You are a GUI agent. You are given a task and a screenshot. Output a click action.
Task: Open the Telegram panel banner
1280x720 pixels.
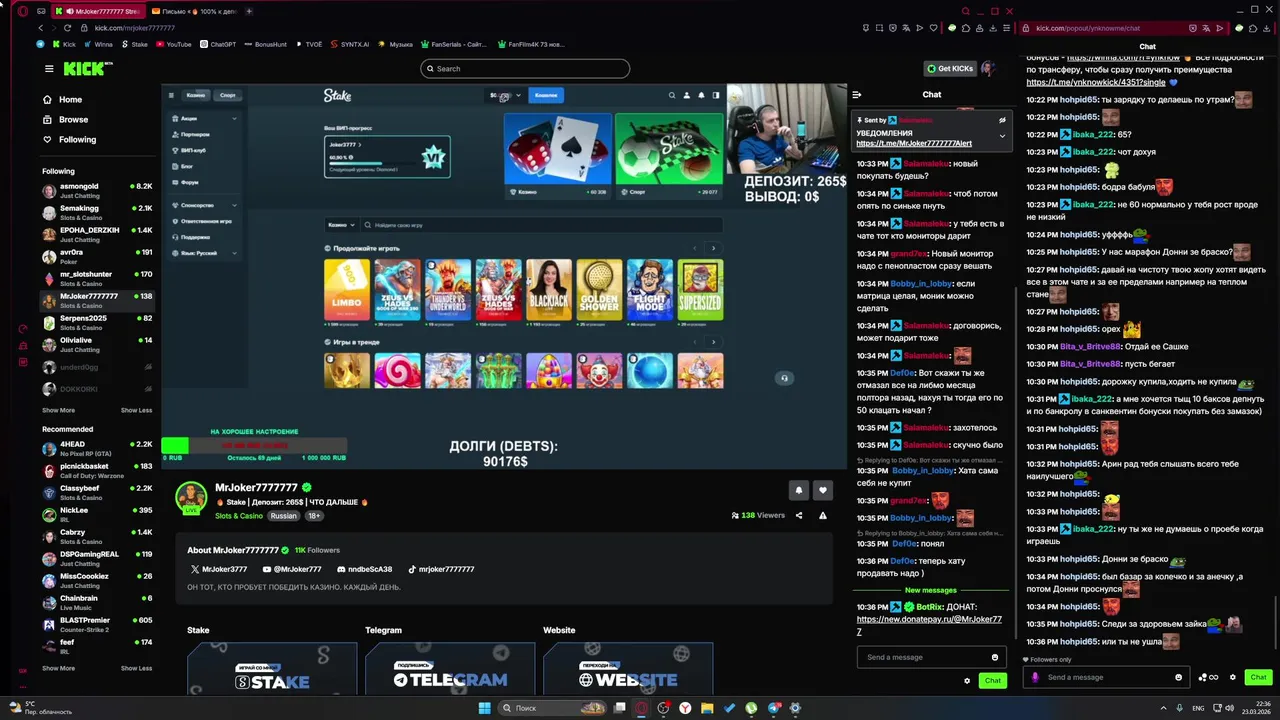(450, 668)
